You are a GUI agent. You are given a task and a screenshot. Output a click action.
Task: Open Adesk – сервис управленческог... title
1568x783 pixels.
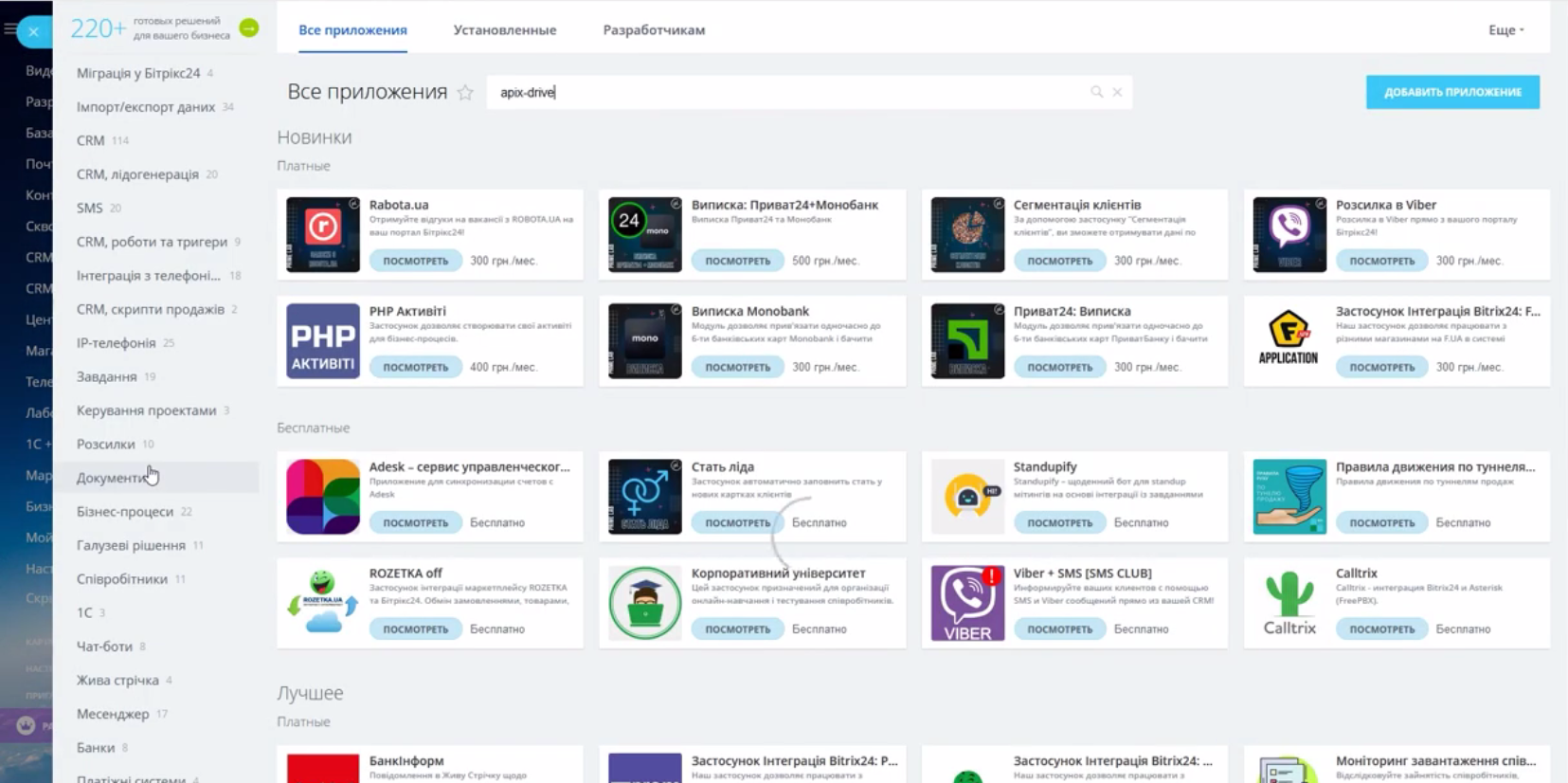pos(470,466)
